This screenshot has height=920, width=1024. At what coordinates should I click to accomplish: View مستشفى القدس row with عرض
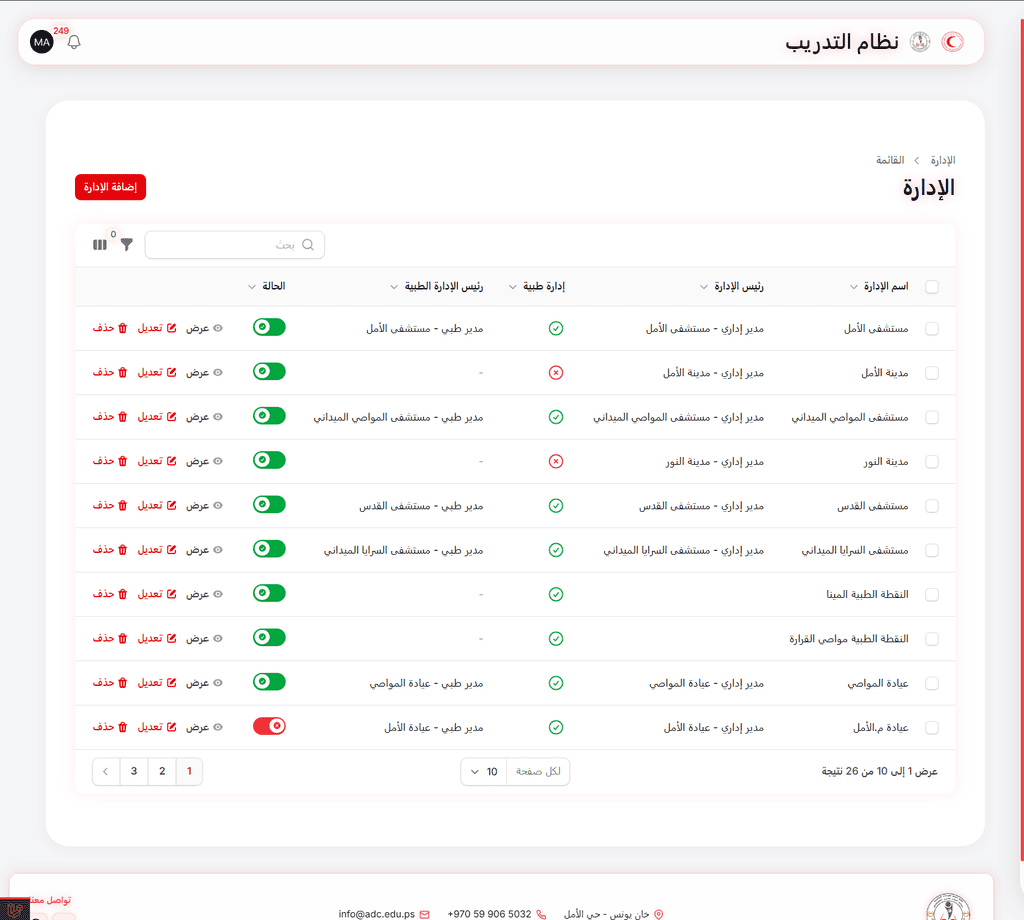coord(204,506)
